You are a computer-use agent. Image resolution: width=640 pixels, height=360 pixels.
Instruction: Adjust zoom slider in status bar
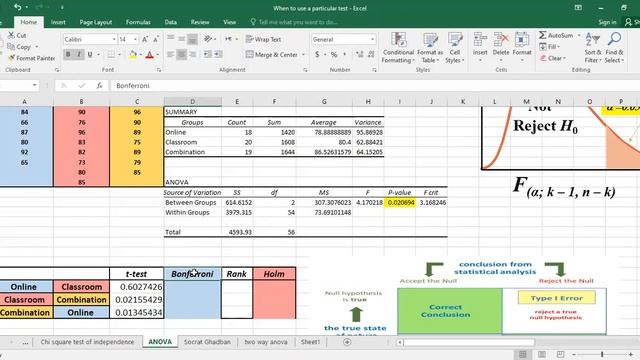(x=602, y=354)
